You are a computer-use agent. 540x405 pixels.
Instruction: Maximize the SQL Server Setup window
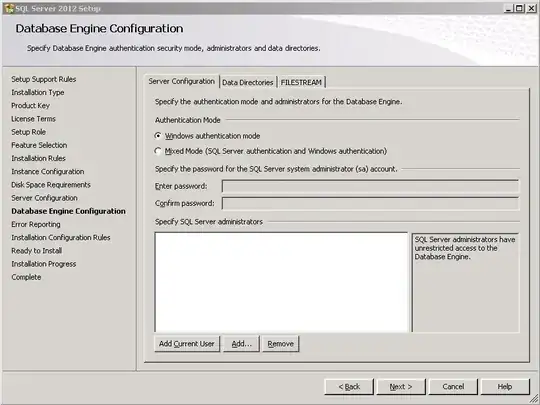[x=519, y=8]
